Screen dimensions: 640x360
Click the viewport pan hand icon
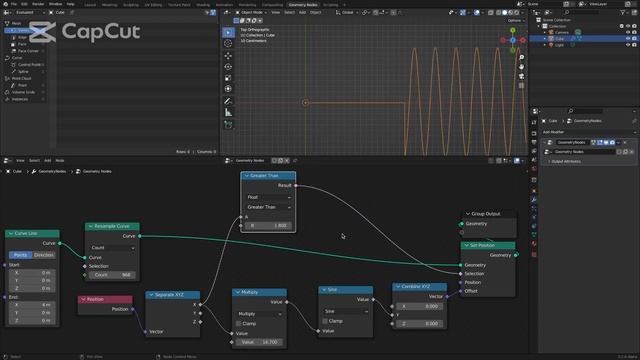521,67
